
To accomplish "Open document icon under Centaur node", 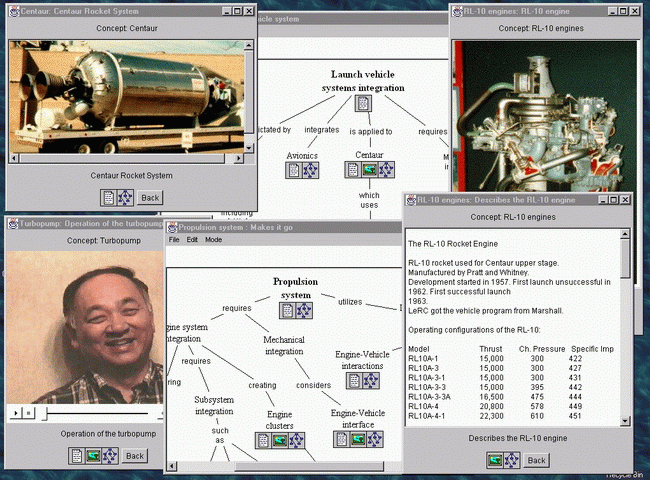I will coord(353,170).
